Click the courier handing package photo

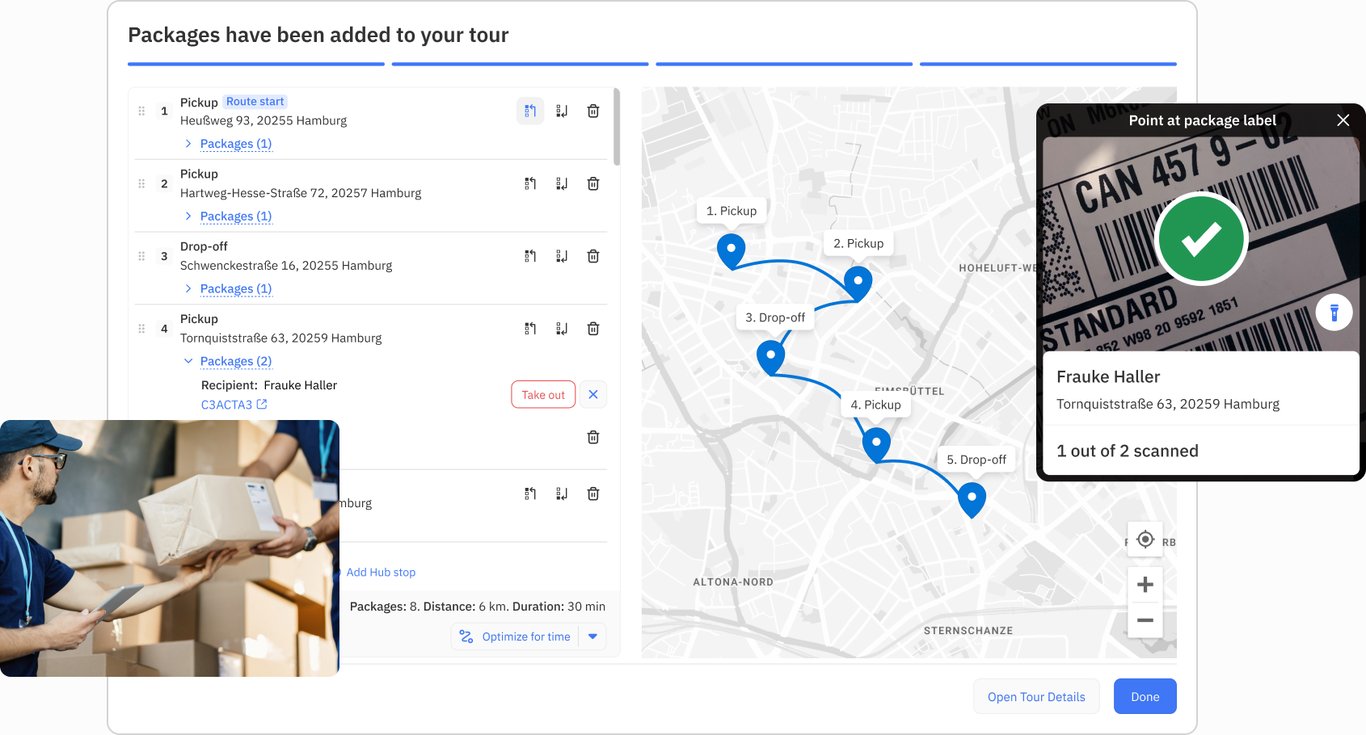point(170,548)
